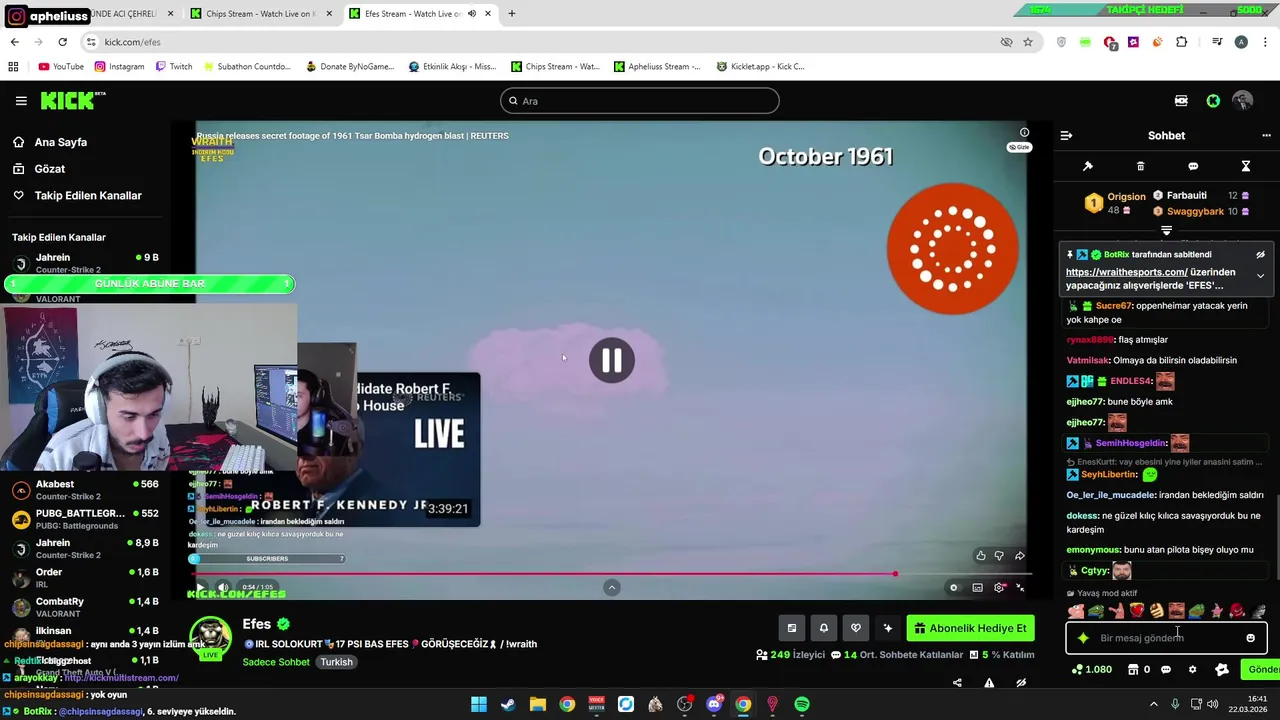Click Abonelik Hediye Et button
This screenshot has width=1280, height=720.
[x=970, y=628]
